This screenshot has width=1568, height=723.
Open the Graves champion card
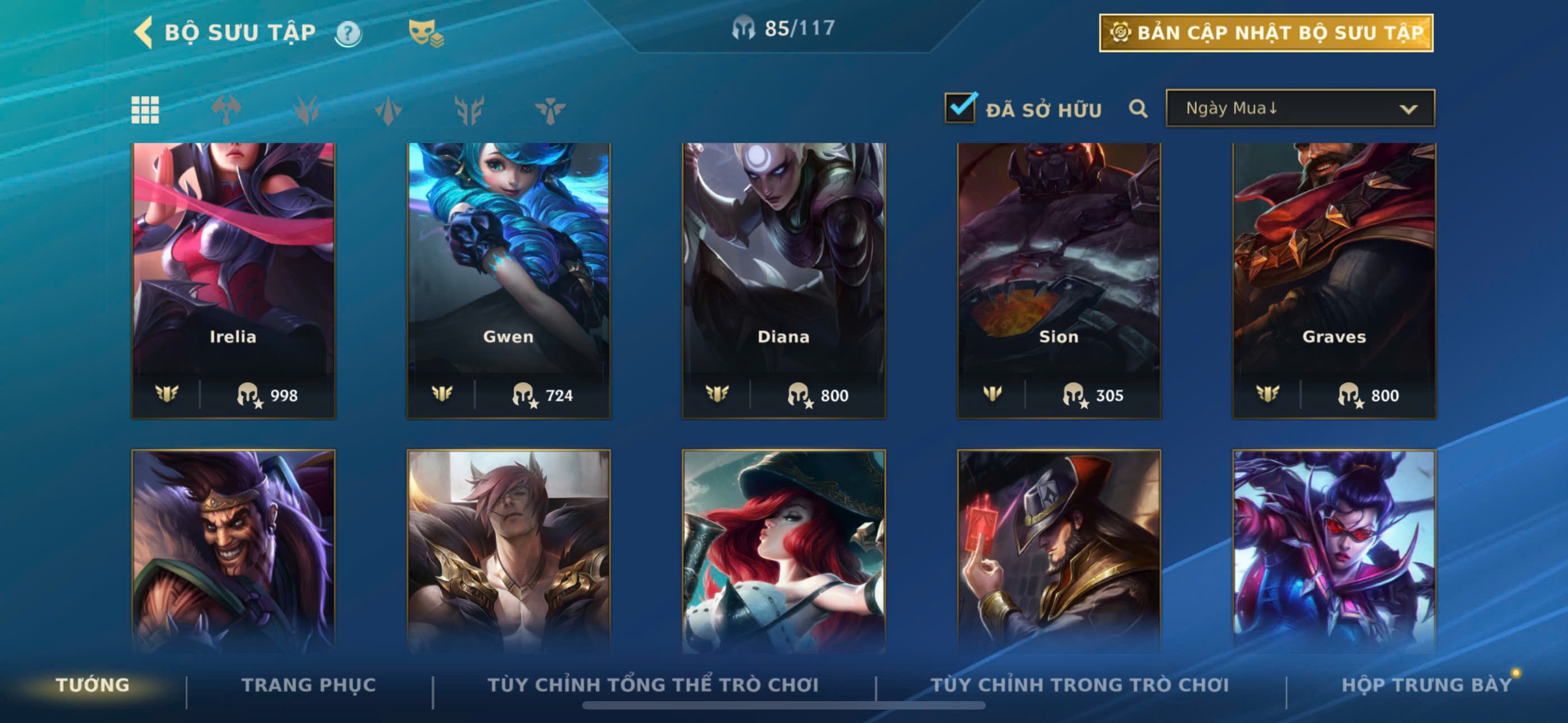tap(1334, 281)
